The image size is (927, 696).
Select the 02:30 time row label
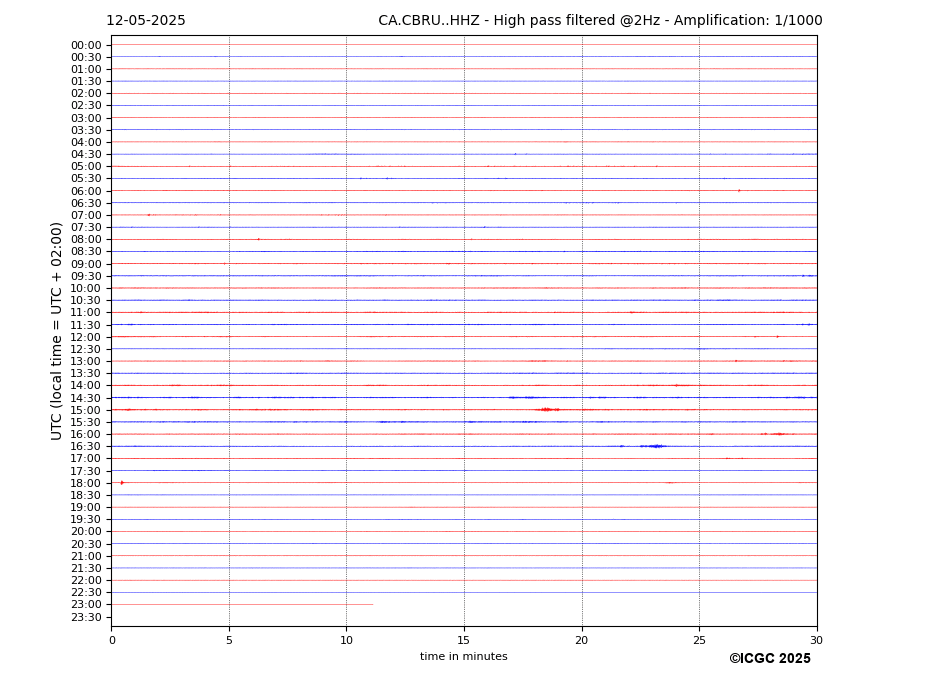pos(86,106)
